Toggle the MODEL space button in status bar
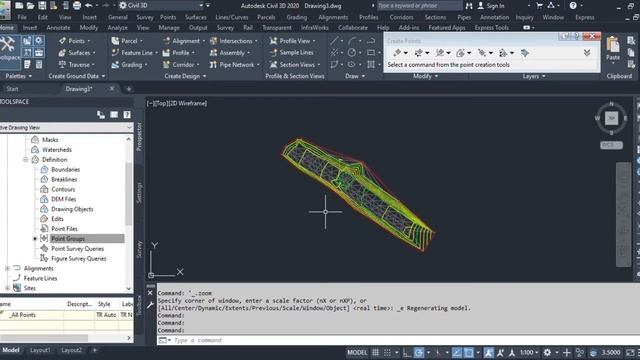Screen dimensions: 640x360 coord(357,352)
